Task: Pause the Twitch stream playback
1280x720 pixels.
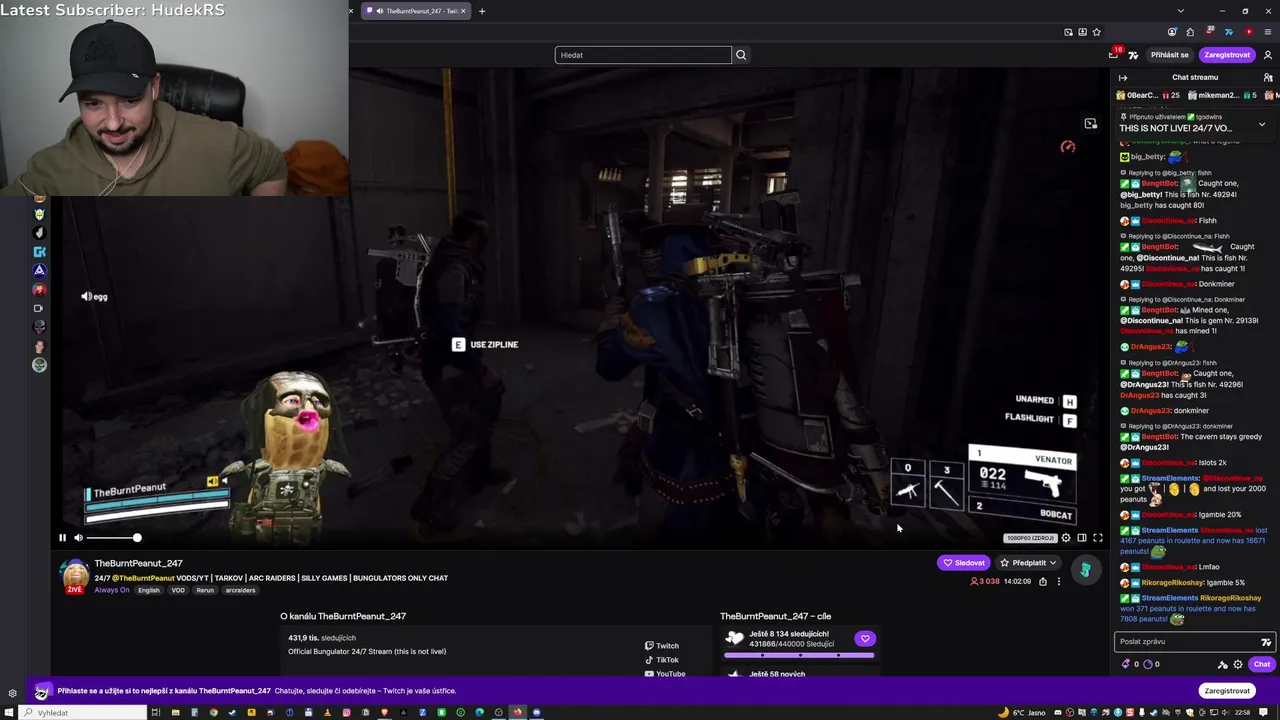Action: [62, 538]
